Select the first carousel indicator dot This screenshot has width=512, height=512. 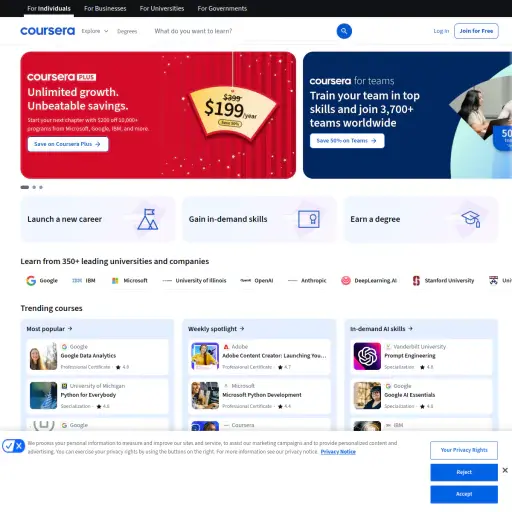[x=25, y=187]
